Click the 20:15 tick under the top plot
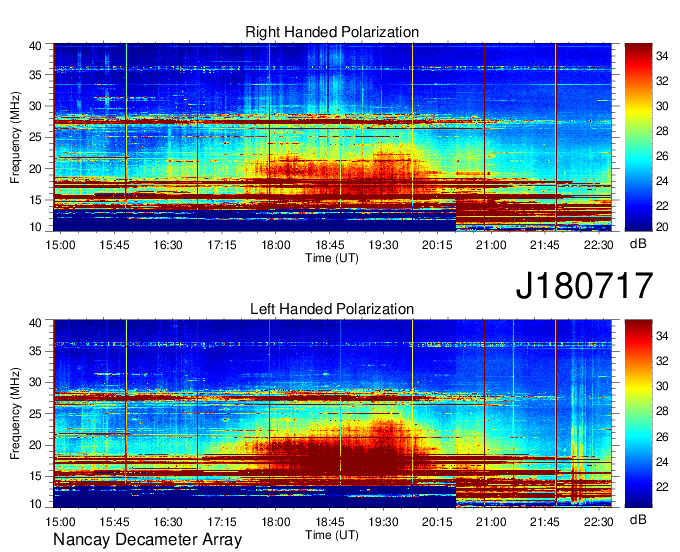This screenshot has height=552, width=680. 437,245
